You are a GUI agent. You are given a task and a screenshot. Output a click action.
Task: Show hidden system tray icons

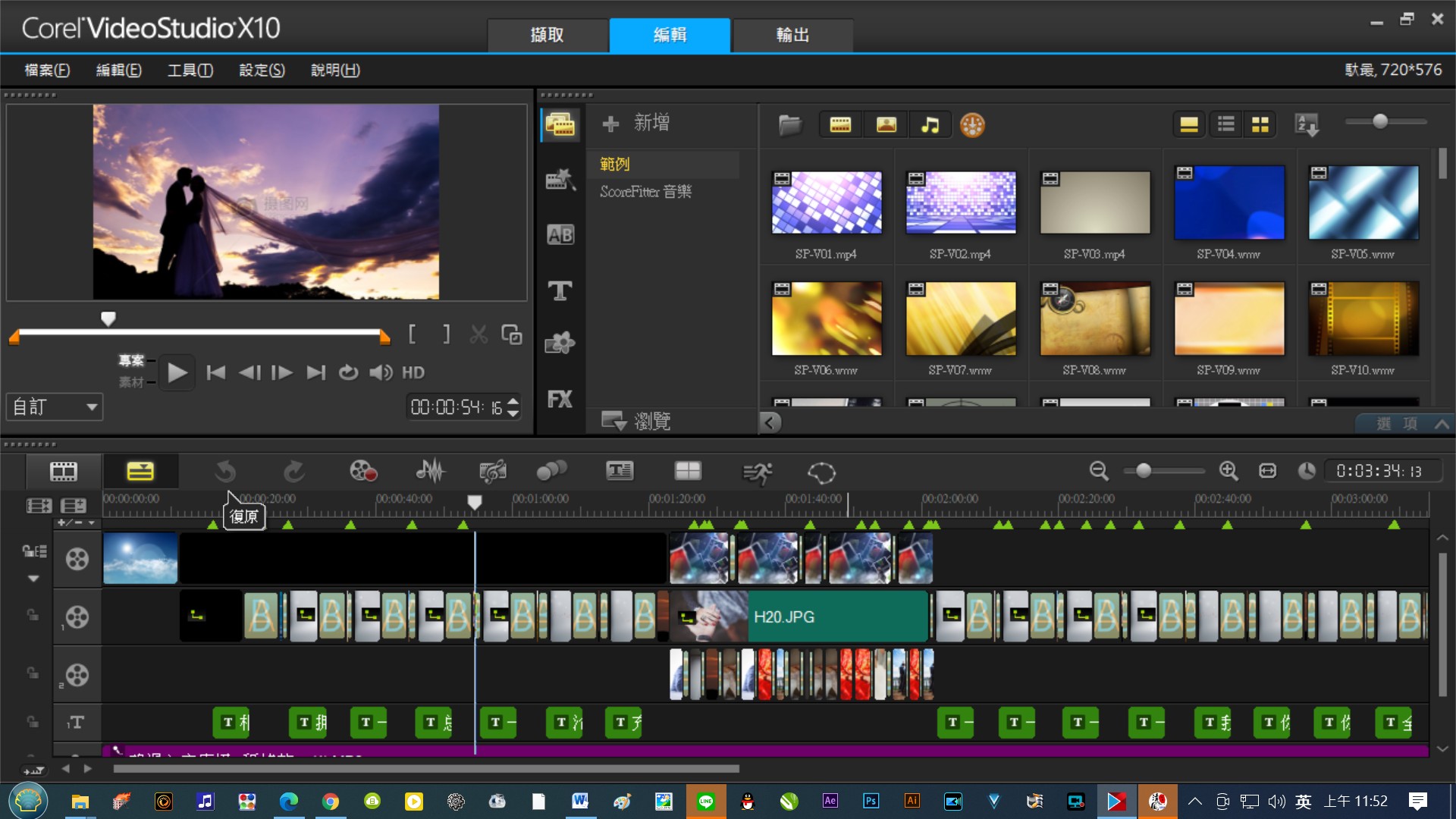pos(1195,802)
